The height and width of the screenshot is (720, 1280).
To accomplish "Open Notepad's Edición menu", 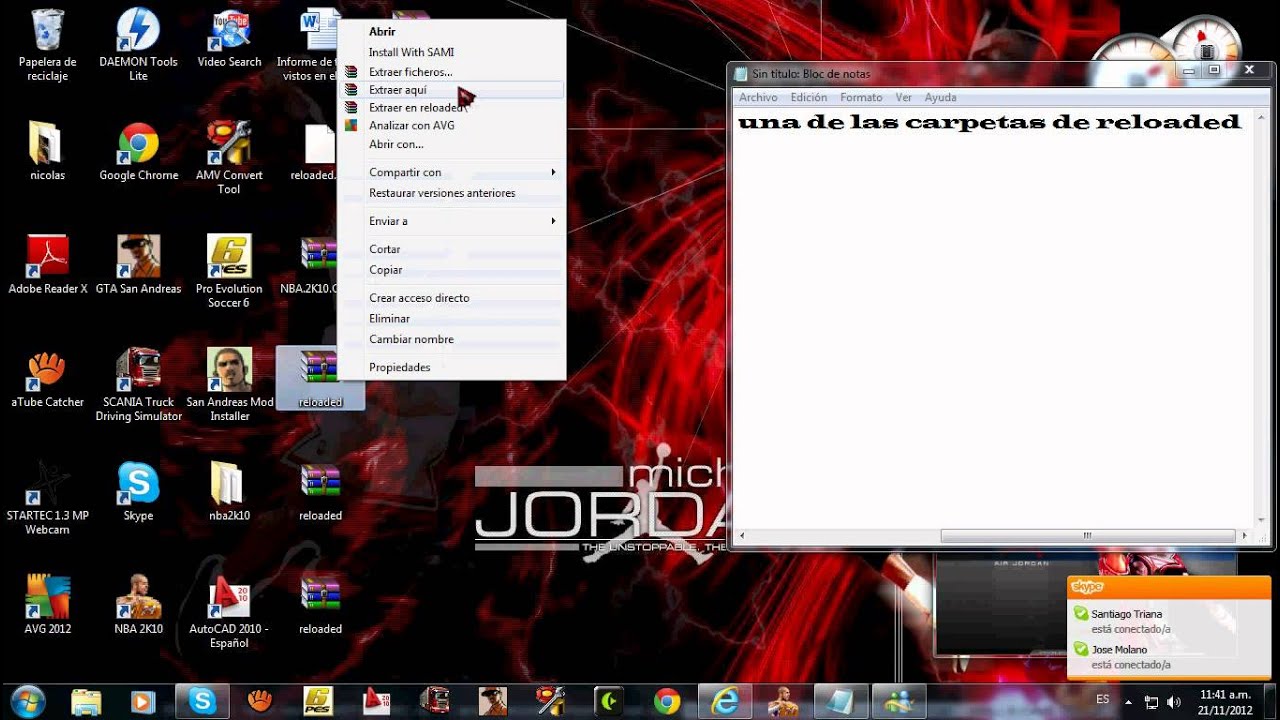I will [808, 97].
